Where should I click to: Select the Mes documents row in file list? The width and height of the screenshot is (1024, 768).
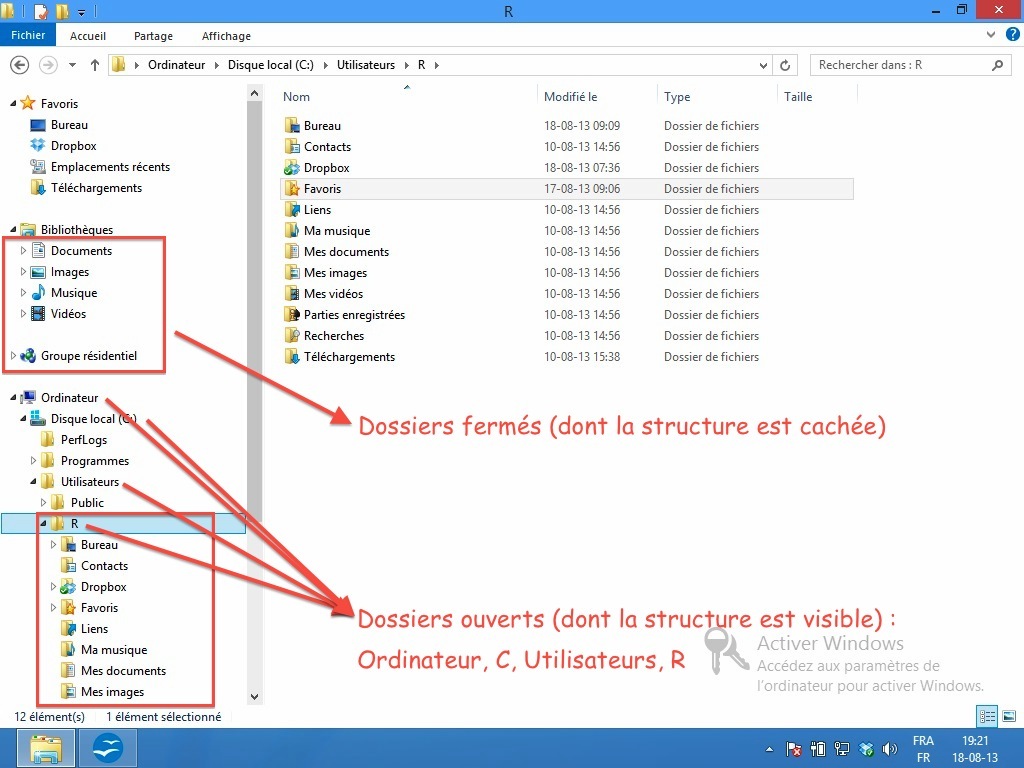pos(567,251)
